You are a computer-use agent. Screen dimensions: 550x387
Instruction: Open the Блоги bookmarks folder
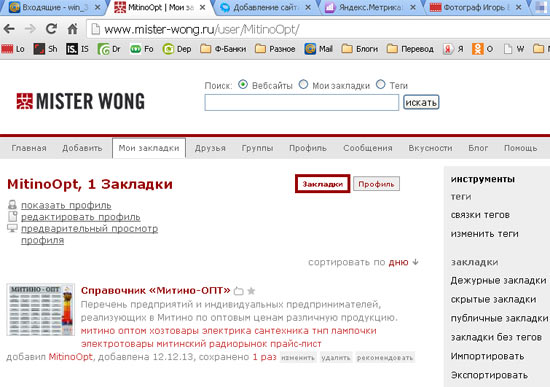tap(360, 49)
